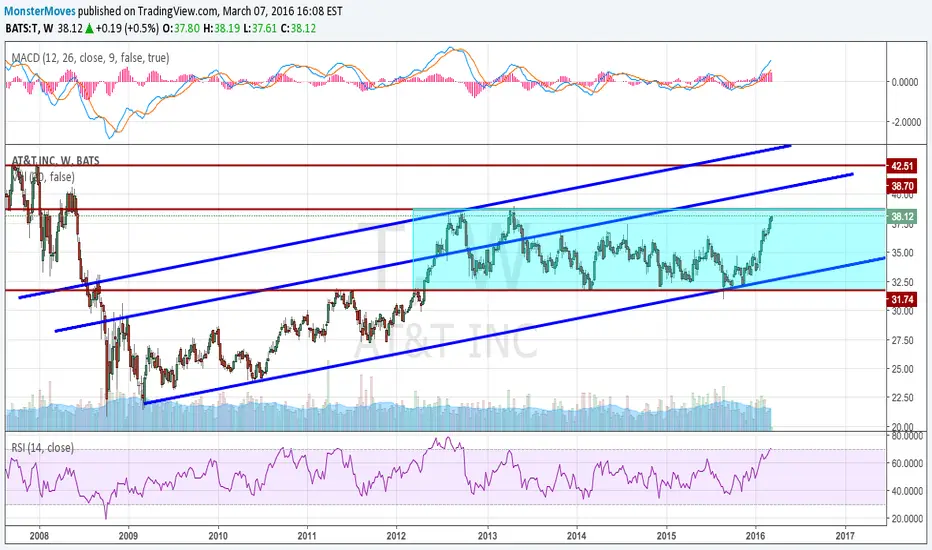This screenshot has width=932, height=550.
Task: Click the 20.0000 RSI axis value
Action: pyautogui.click(x=906, y=518)
